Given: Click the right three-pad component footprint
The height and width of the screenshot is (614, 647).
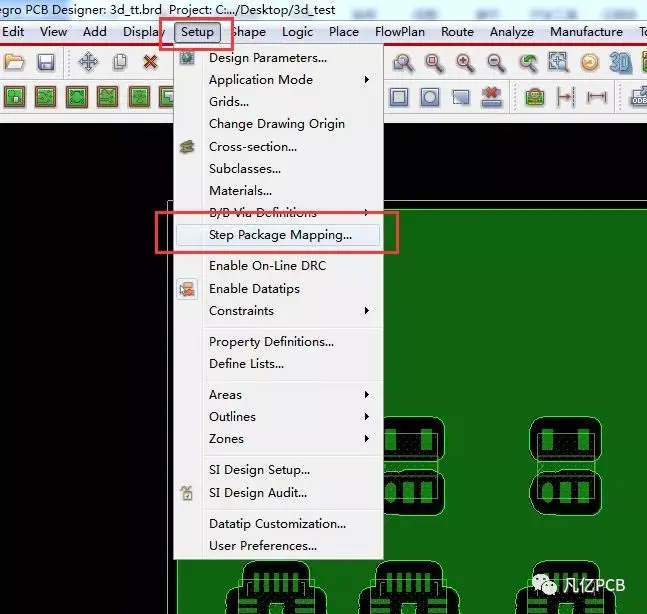Looking at the screenshot, I should tap(565, 492).
